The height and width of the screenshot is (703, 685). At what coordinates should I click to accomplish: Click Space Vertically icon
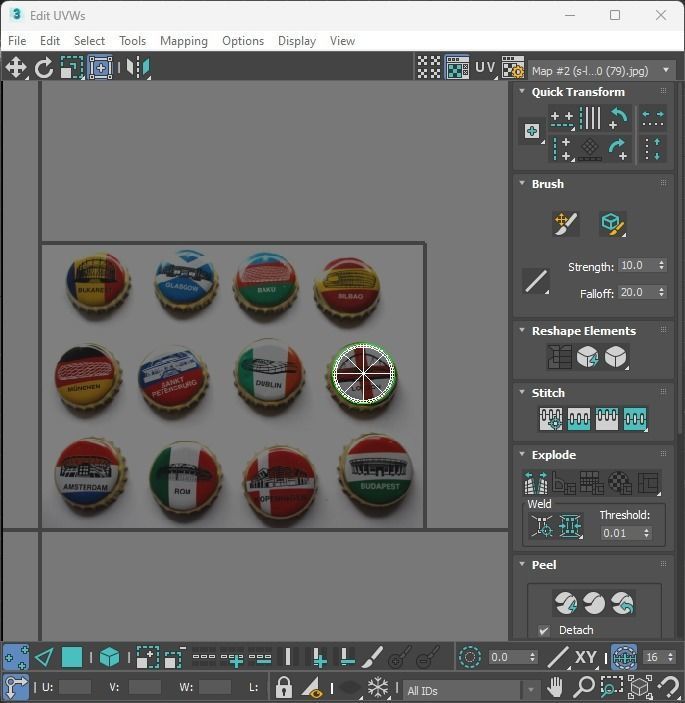[653, 149]
